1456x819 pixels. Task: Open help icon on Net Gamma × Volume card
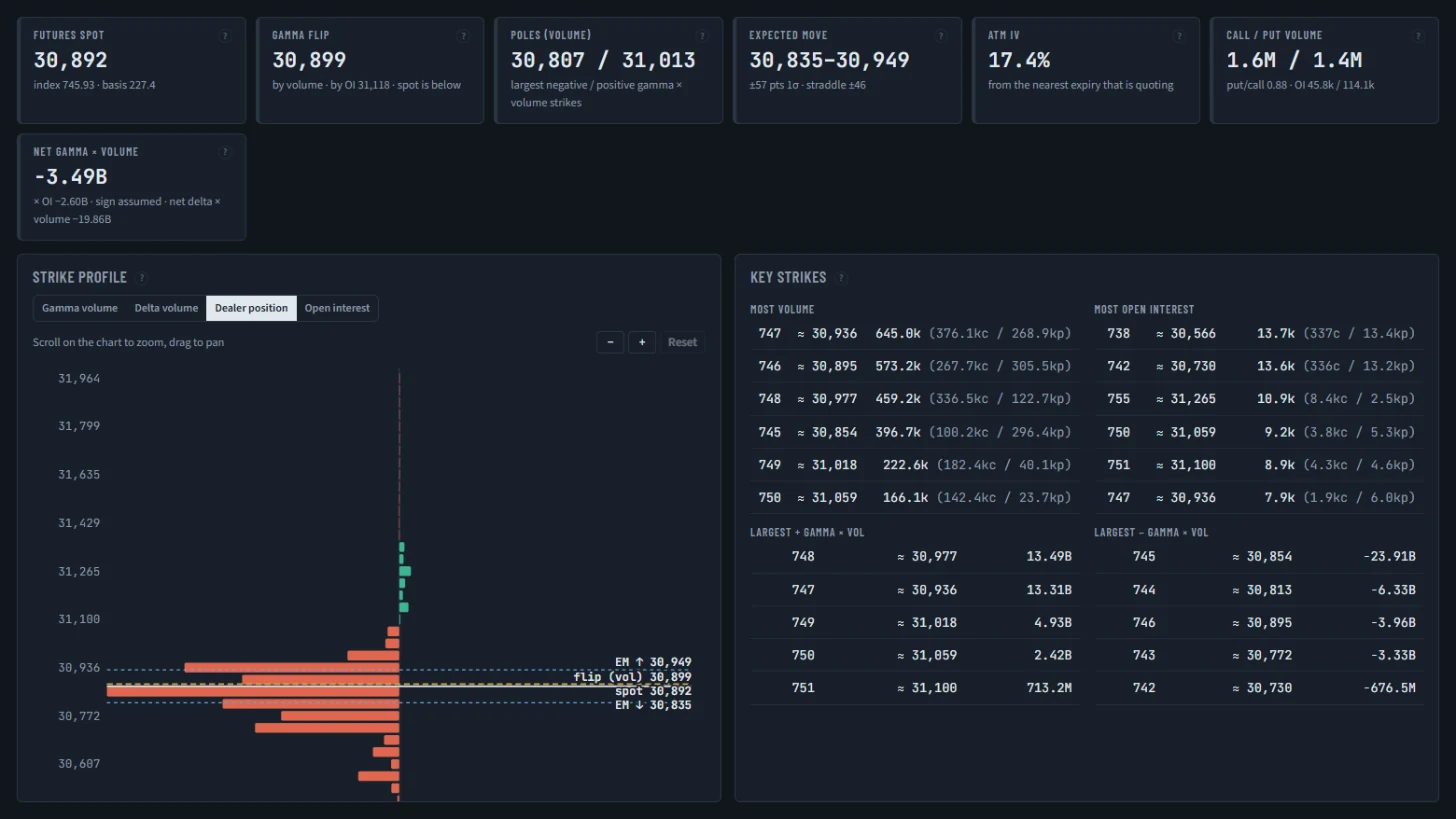coord(225,152)
